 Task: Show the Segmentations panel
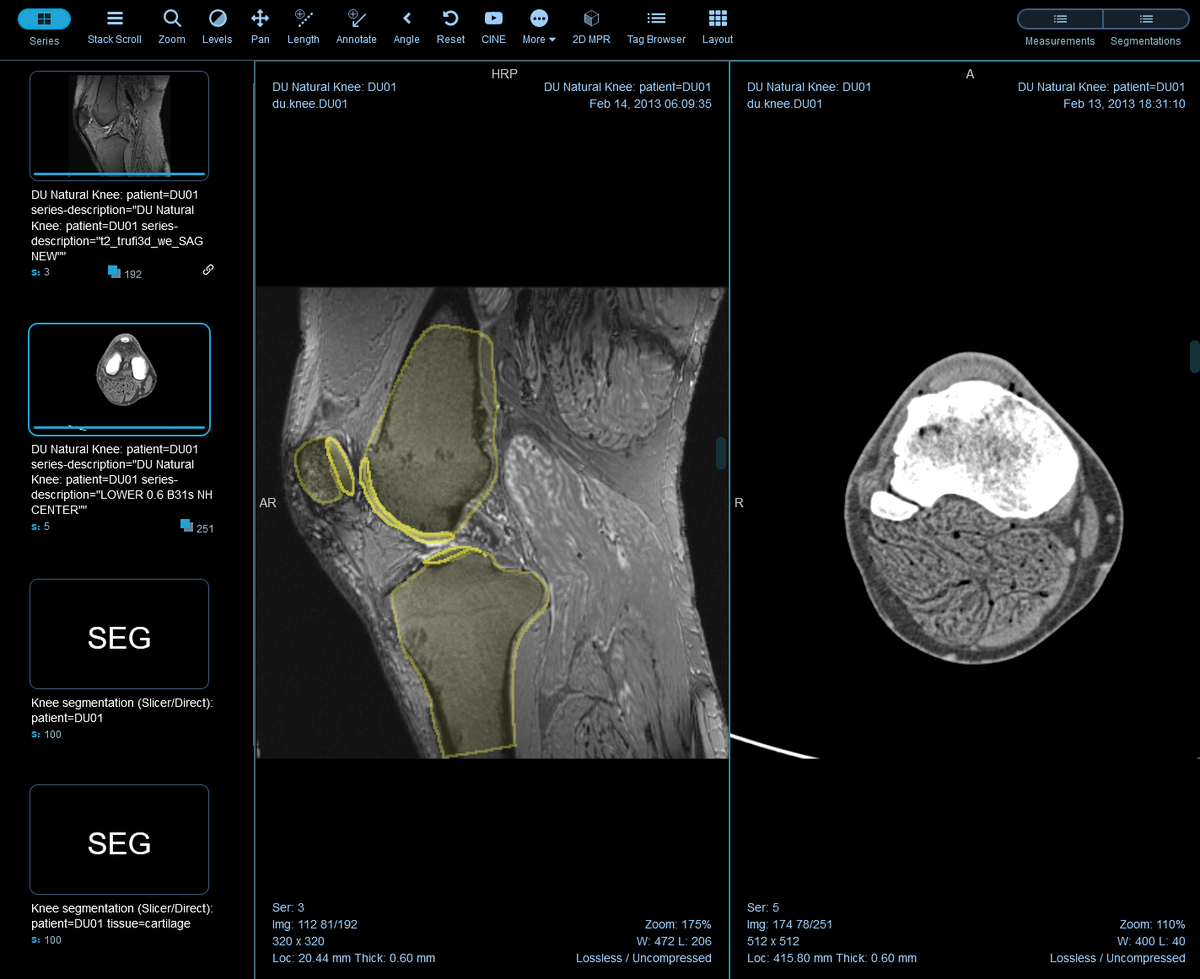(1145, 19)
